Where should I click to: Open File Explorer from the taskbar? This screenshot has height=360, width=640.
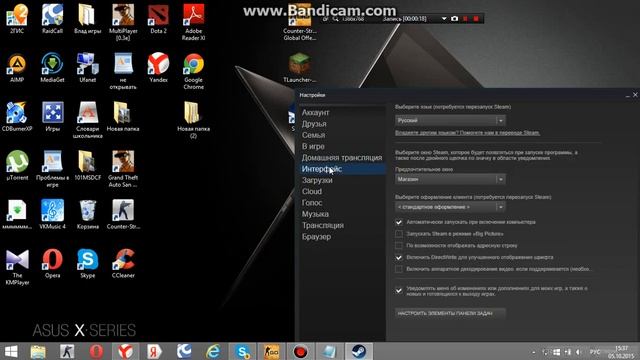(x=38, y=351)
